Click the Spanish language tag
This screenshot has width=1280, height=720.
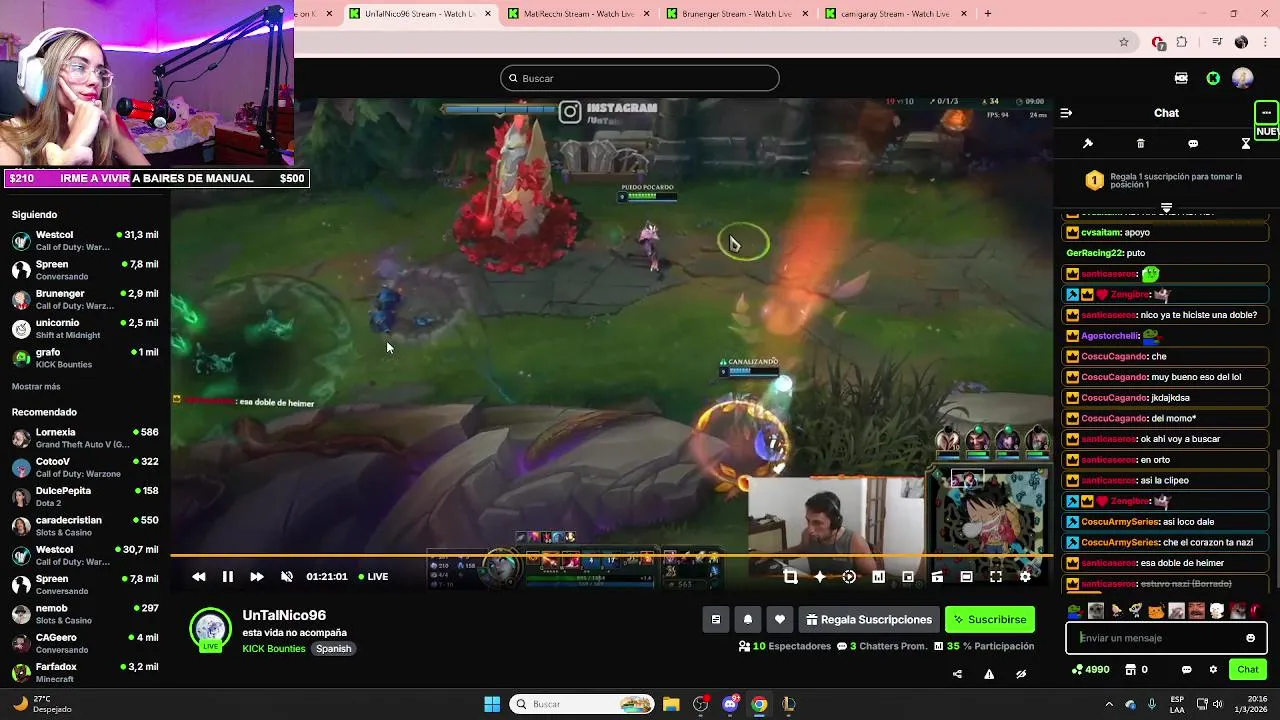[334, 649]
